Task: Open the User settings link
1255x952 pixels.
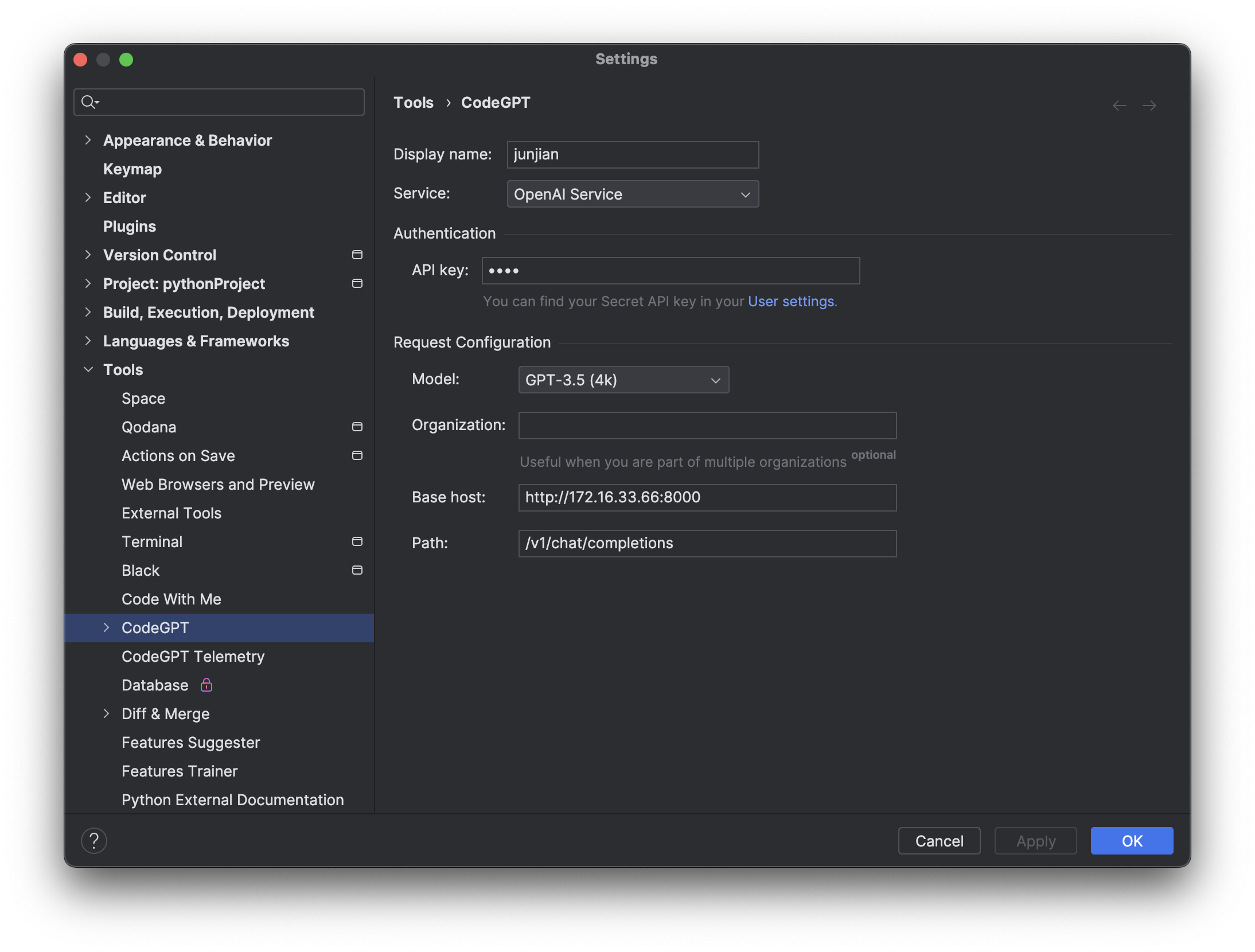Action: pyautogui.click(x=790, y=301)
